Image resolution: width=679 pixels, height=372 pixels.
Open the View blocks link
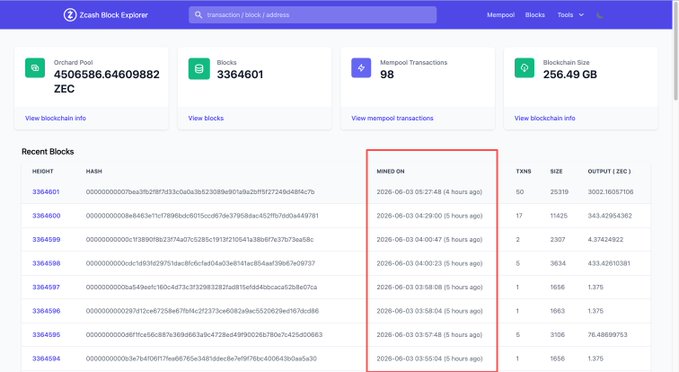coord(206,118)
